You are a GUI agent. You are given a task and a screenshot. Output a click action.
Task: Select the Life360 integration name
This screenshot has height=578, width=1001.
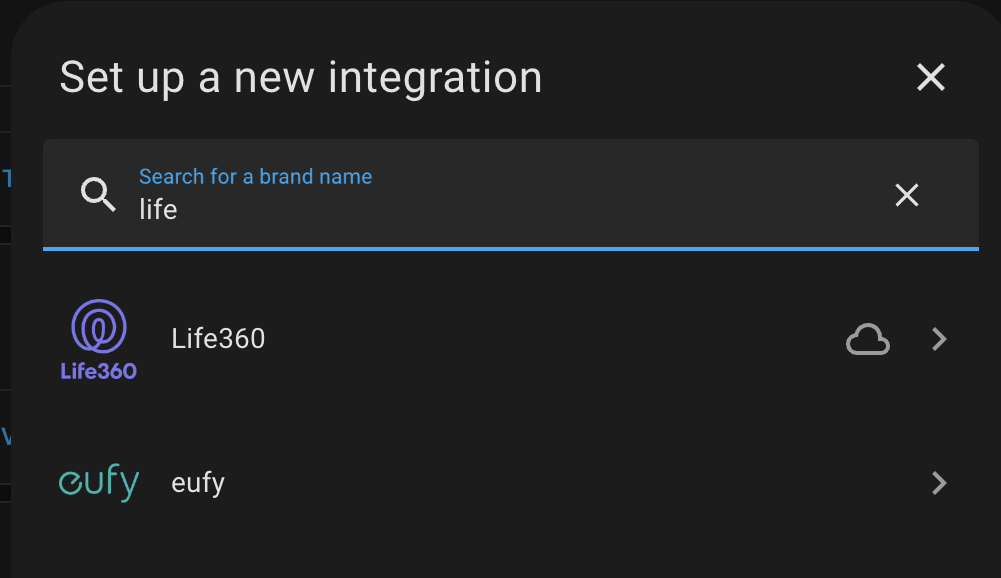[218, 339]
